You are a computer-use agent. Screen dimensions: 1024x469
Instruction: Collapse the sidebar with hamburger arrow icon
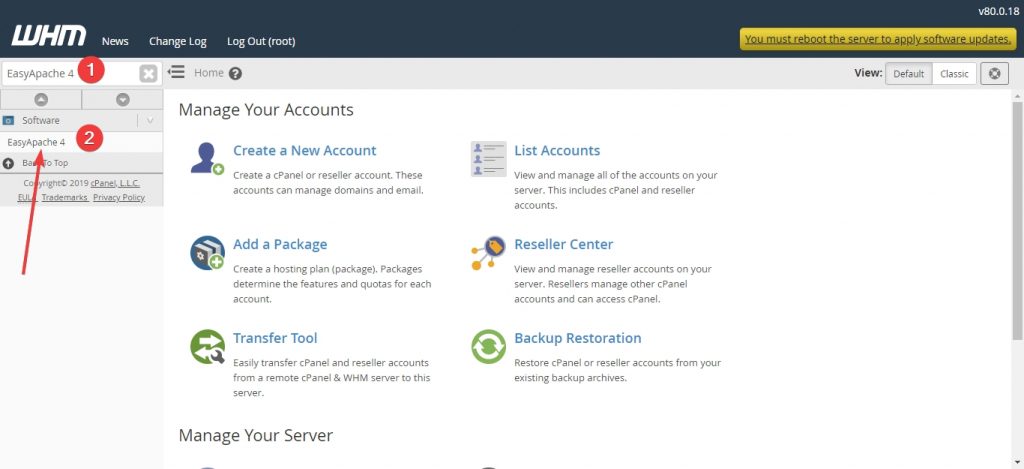pyautogui.click(x=176, y=72)
